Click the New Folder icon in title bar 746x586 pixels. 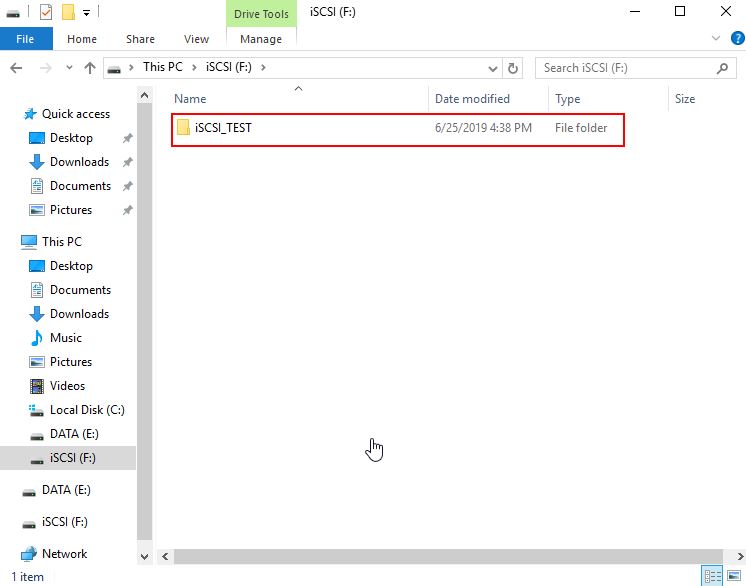pos(69,12)
